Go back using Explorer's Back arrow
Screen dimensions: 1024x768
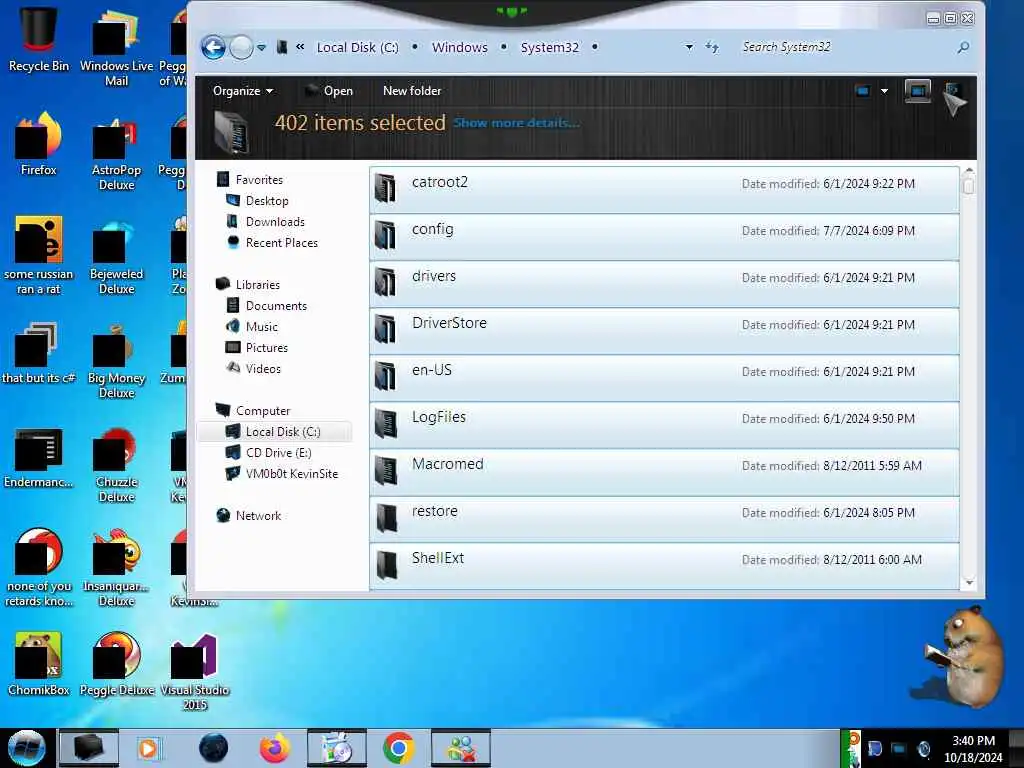coord(213,48)
